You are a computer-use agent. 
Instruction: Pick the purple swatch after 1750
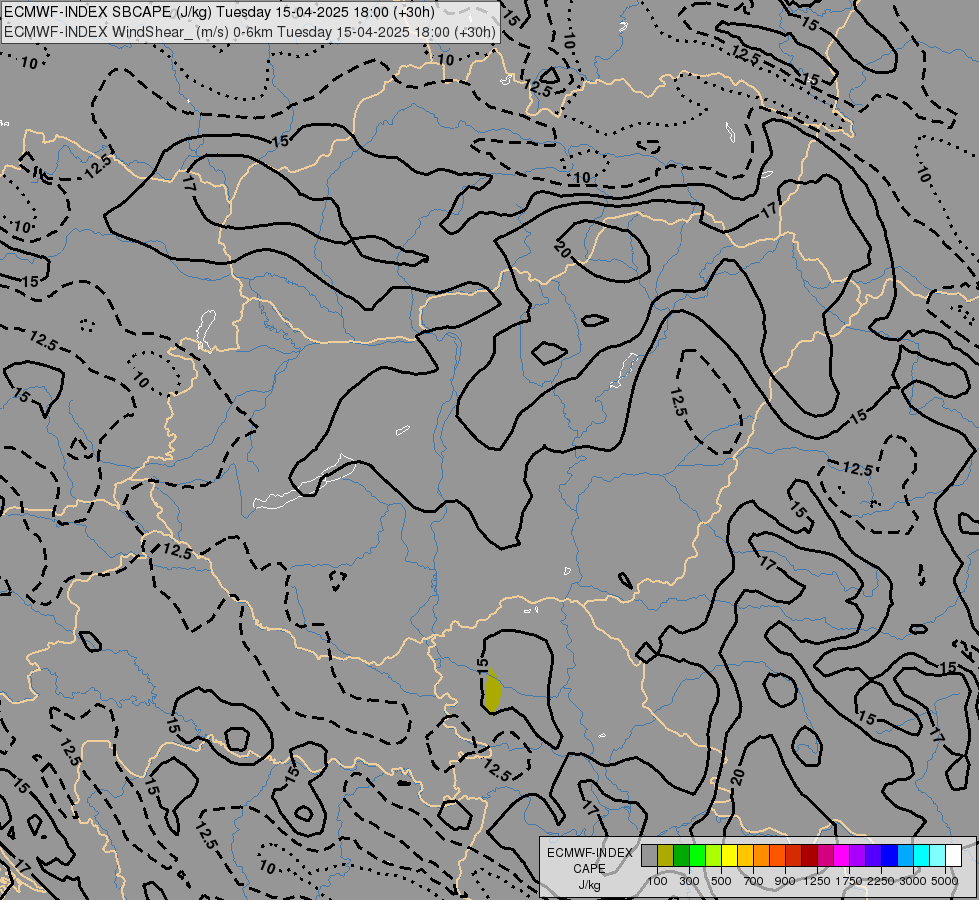tap(857, 856)
